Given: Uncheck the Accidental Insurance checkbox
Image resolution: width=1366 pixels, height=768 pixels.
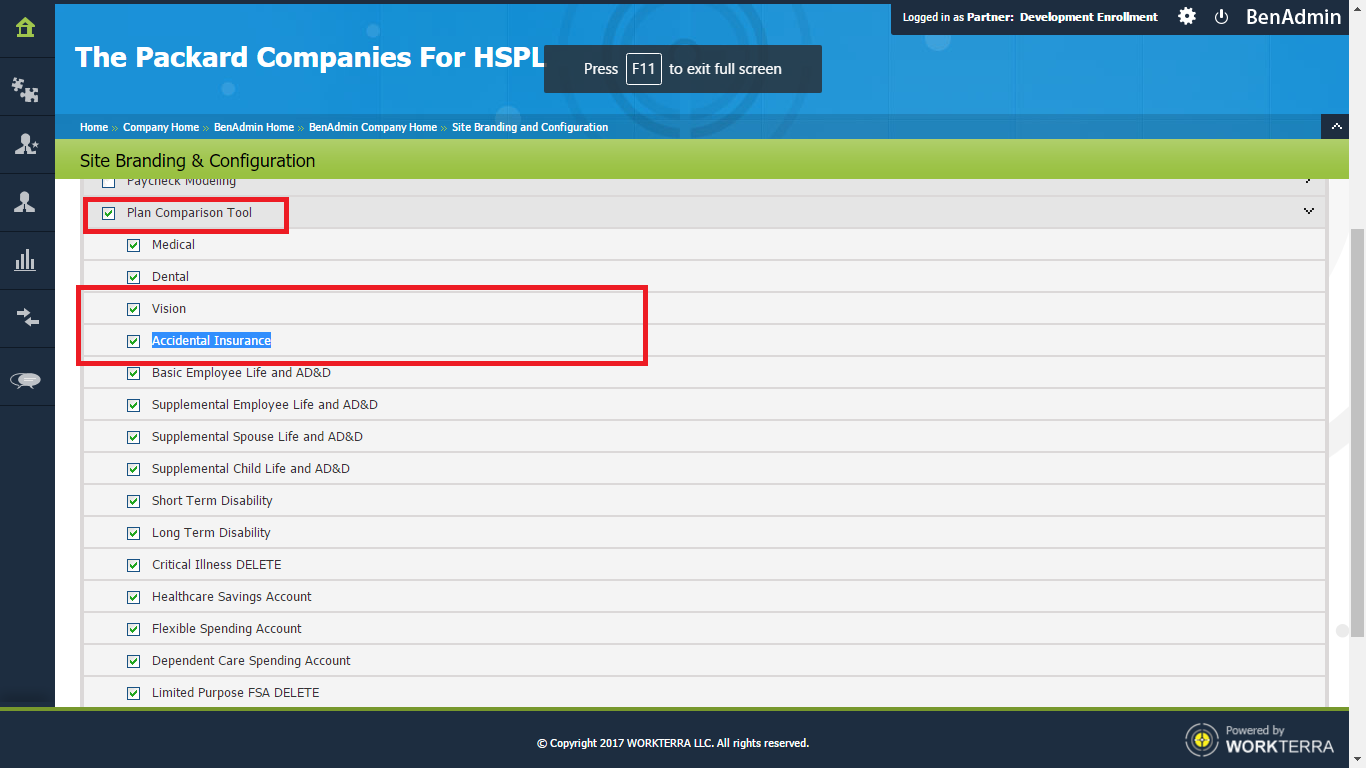Looking at the screenshot, I should (x=134, y=341).
